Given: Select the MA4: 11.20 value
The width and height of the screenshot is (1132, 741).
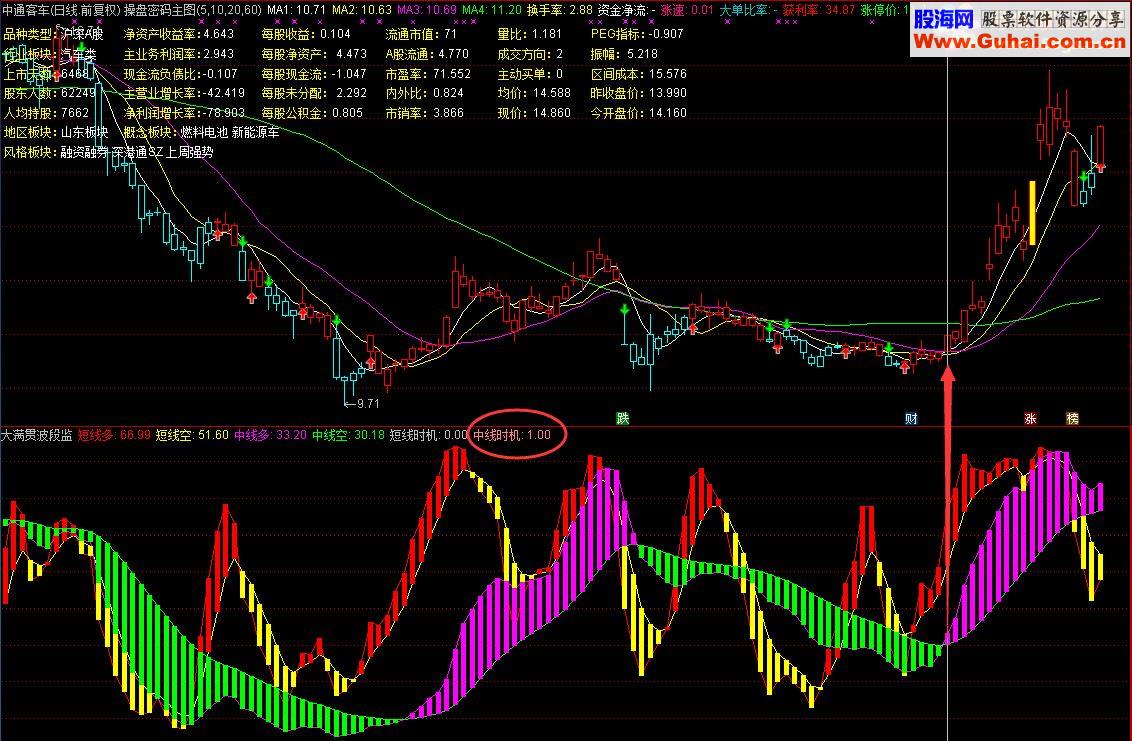Looking at the screenshot, I should tap(492, 10).
